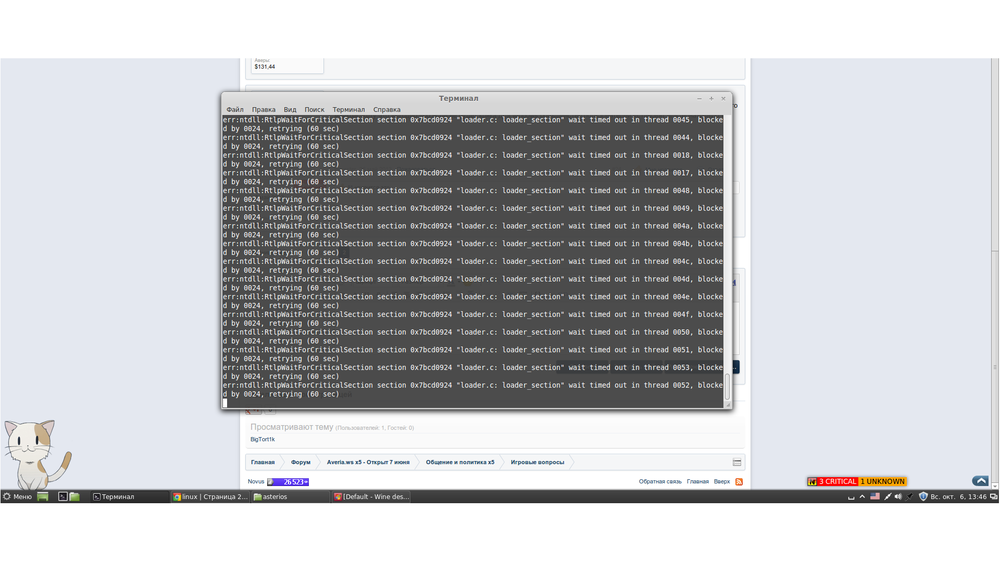Click the Обратная связь link
The image size is (1000, 562).
tap(660, 482)
